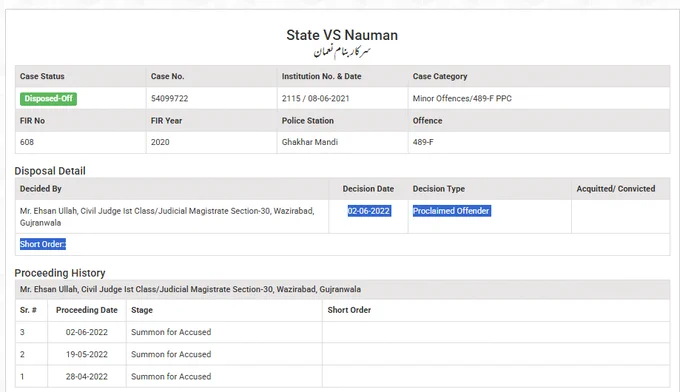Viewport: 680px width, 392px height.
Task: Click the State VS Nauman title
Action: 342,35
